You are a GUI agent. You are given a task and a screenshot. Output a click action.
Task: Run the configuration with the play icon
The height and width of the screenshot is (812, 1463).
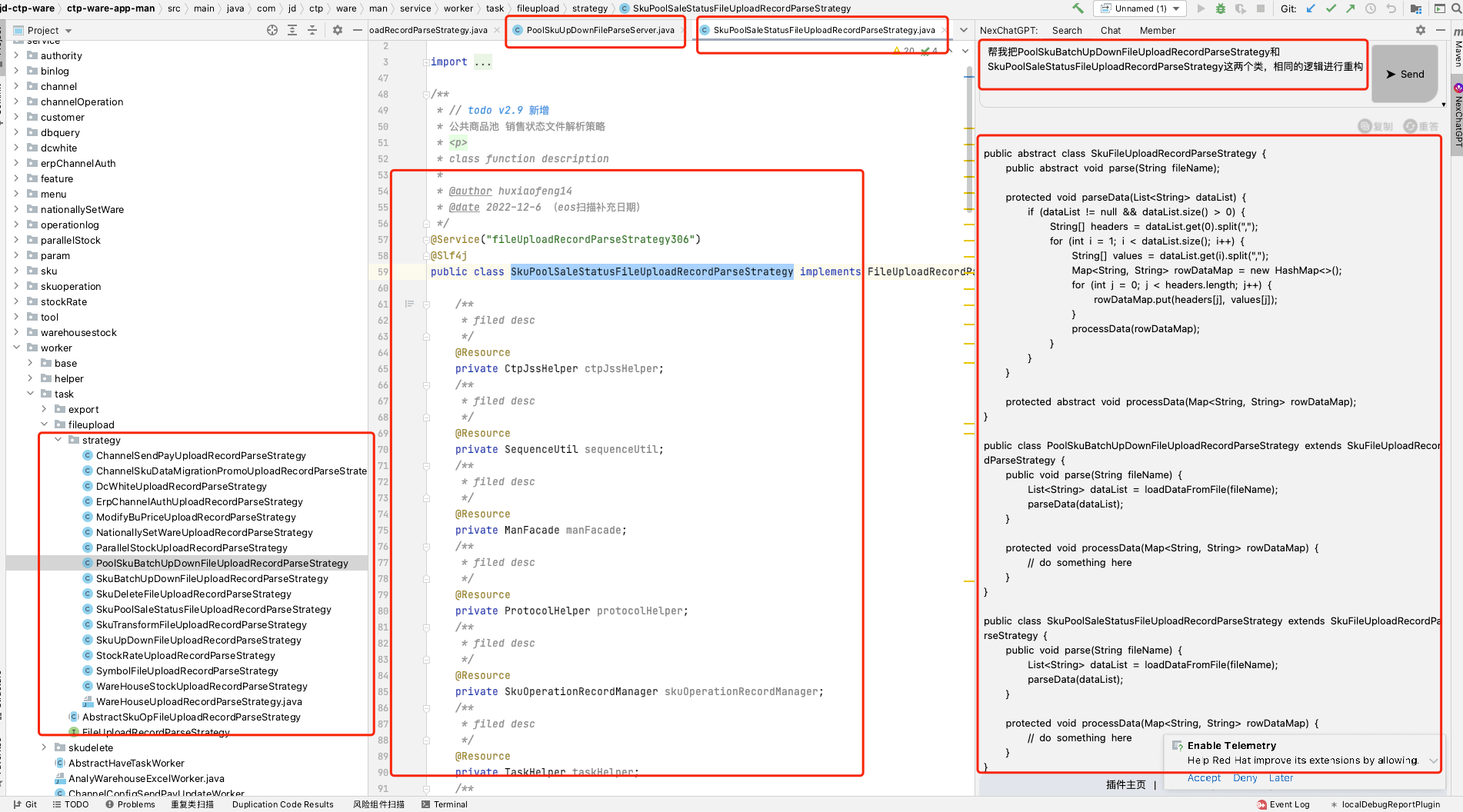point(1201,8)
